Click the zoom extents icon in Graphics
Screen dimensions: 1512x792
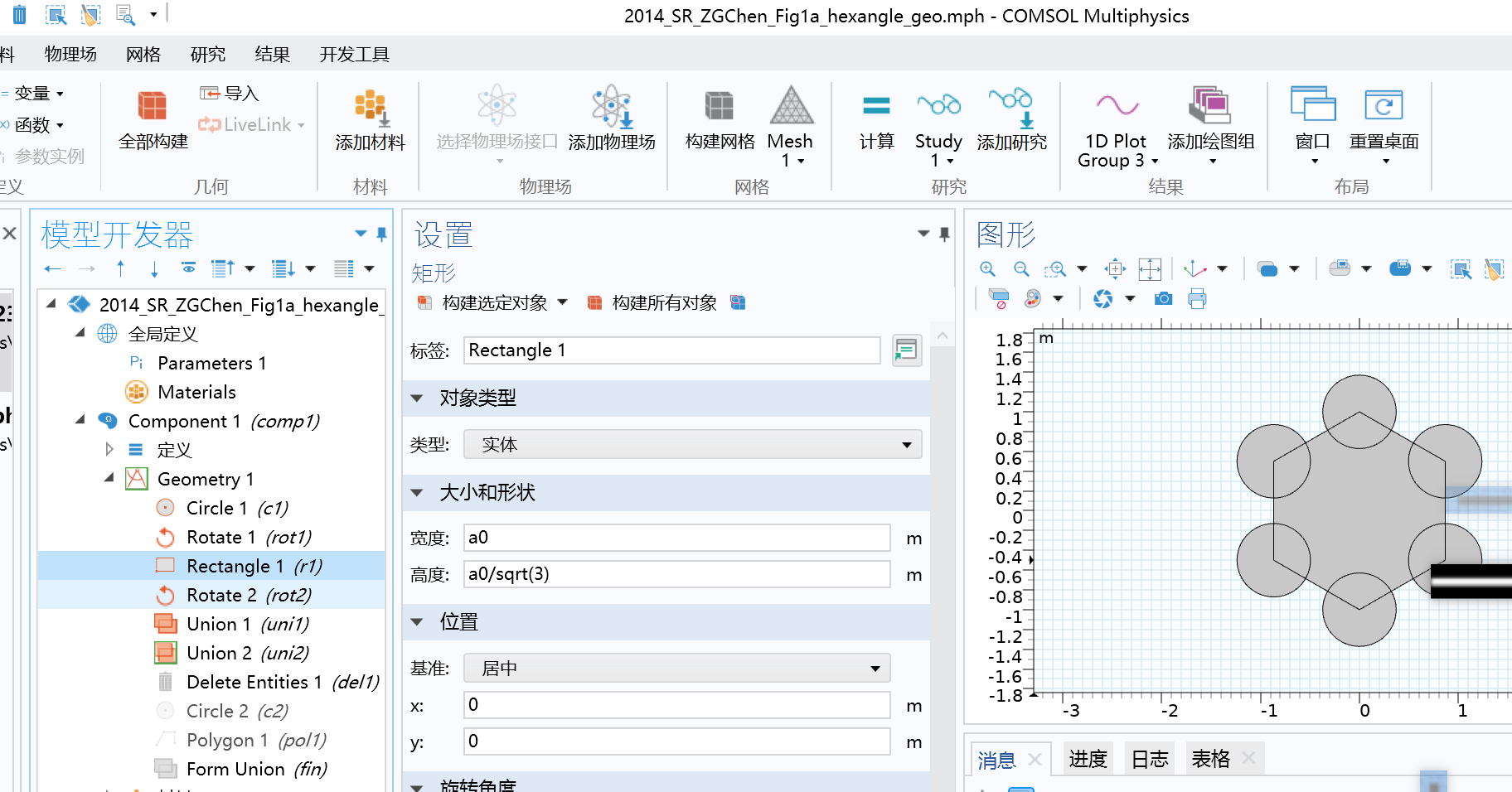(x=1149, y=269)
